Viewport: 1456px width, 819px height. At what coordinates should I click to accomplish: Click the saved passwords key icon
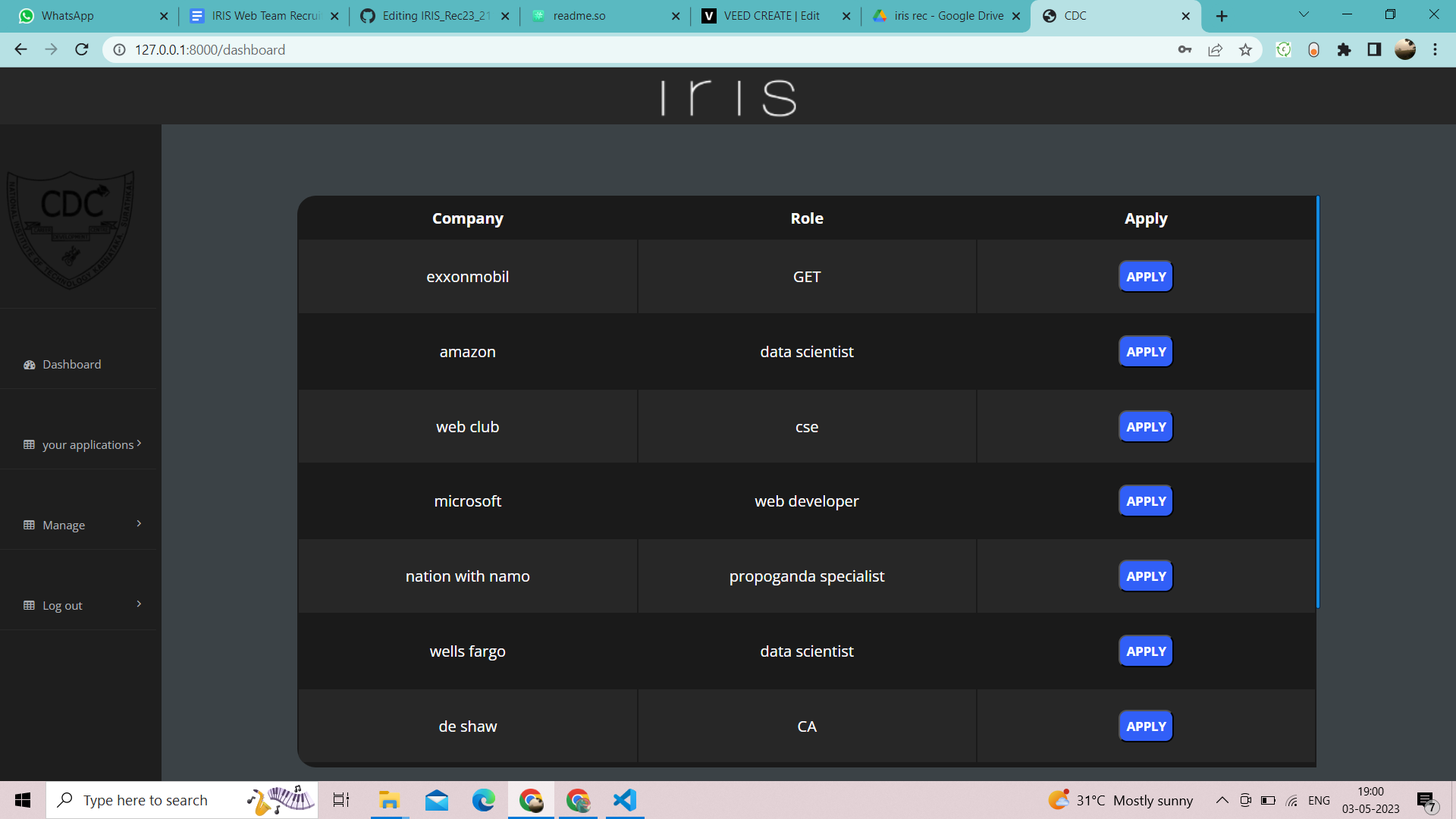pos(1185,50)
